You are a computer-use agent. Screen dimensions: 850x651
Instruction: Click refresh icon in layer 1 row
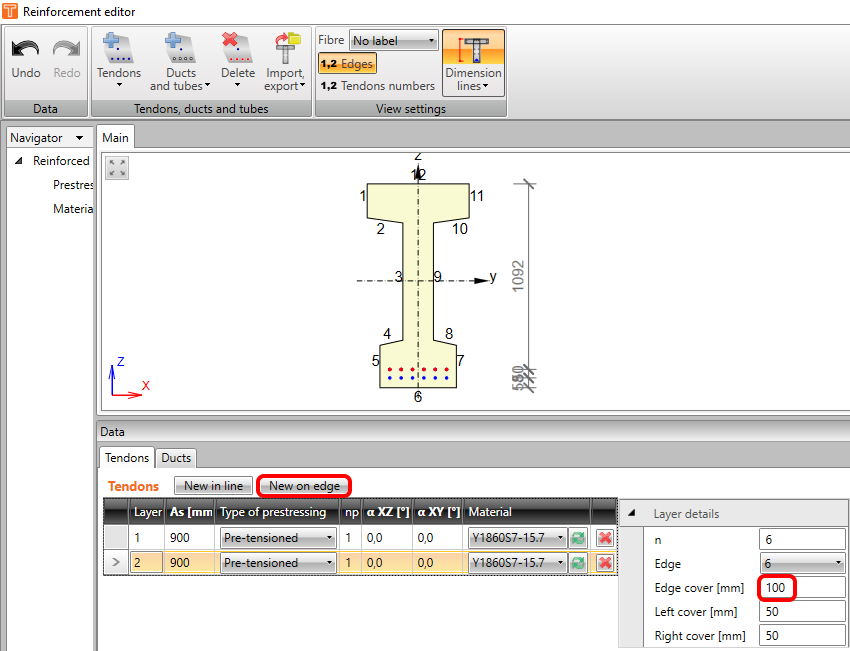578,538
